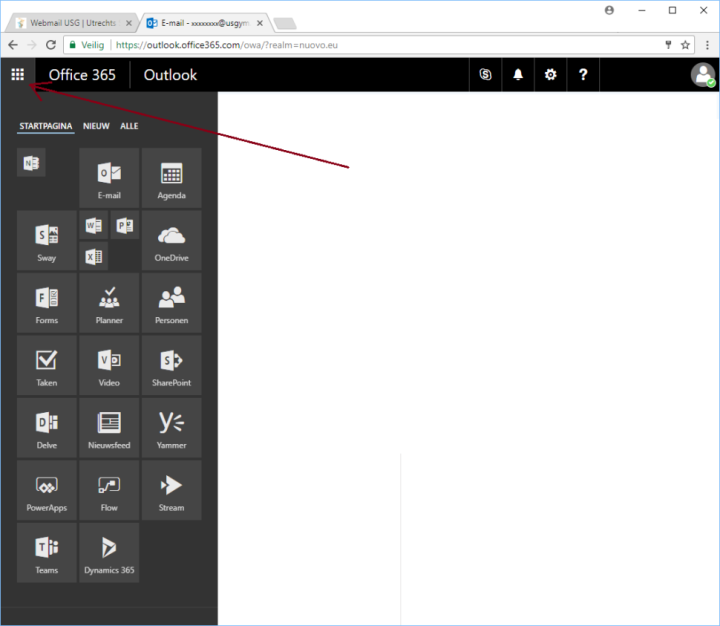Open the app launcher waffle icon
The image size is (720, 626).
tap(17, 74)
